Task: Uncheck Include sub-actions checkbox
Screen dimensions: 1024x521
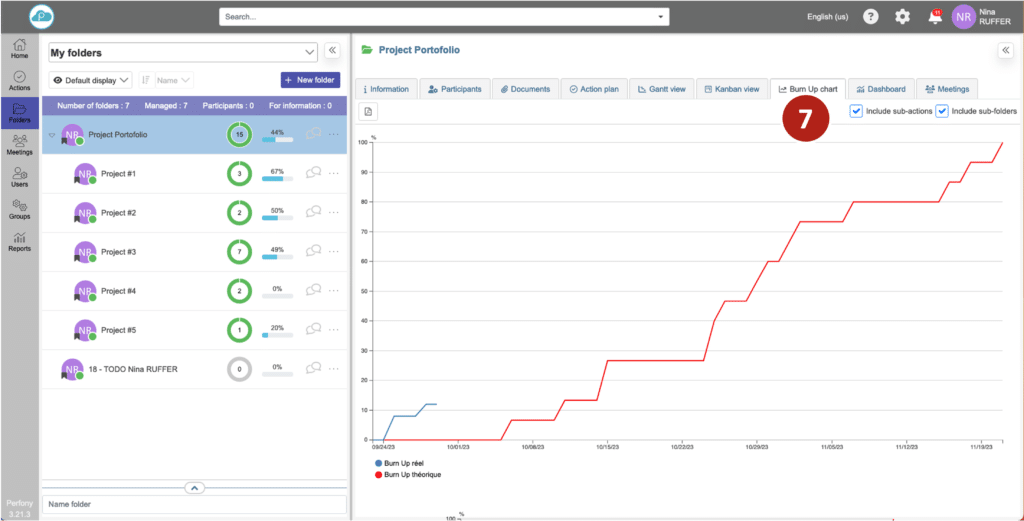Action: pos(856,111)
